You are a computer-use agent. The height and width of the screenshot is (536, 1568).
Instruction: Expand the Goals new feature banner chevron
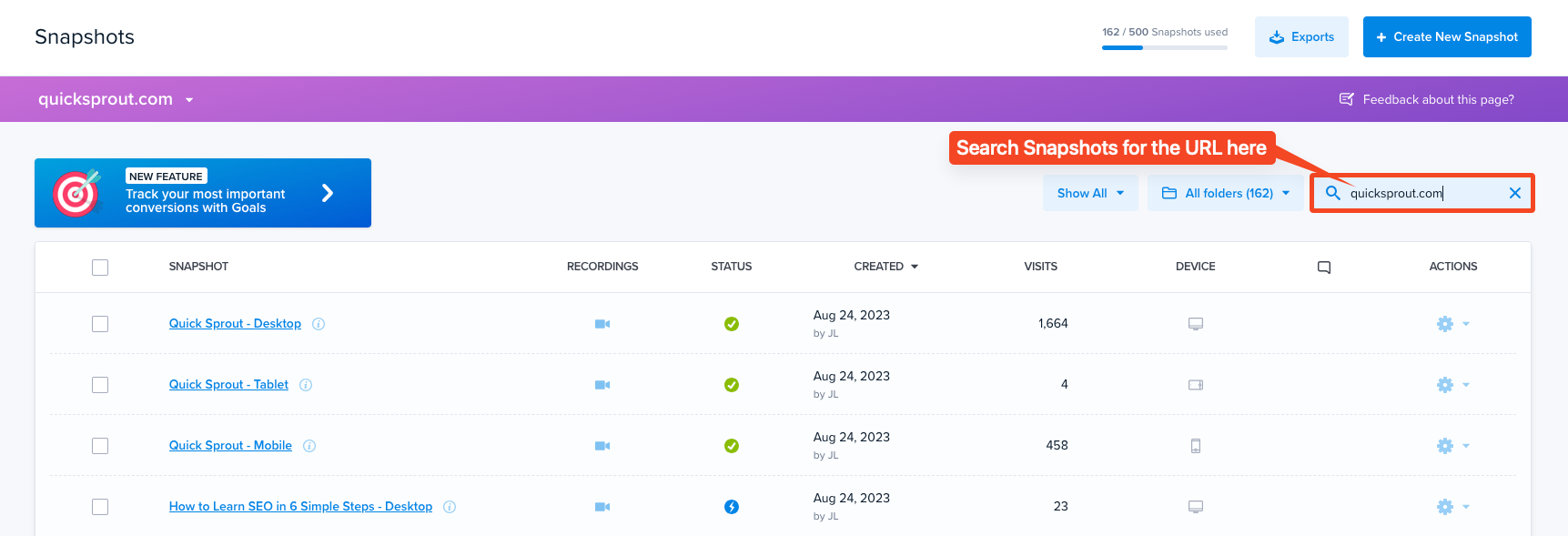tap(328, 193)
